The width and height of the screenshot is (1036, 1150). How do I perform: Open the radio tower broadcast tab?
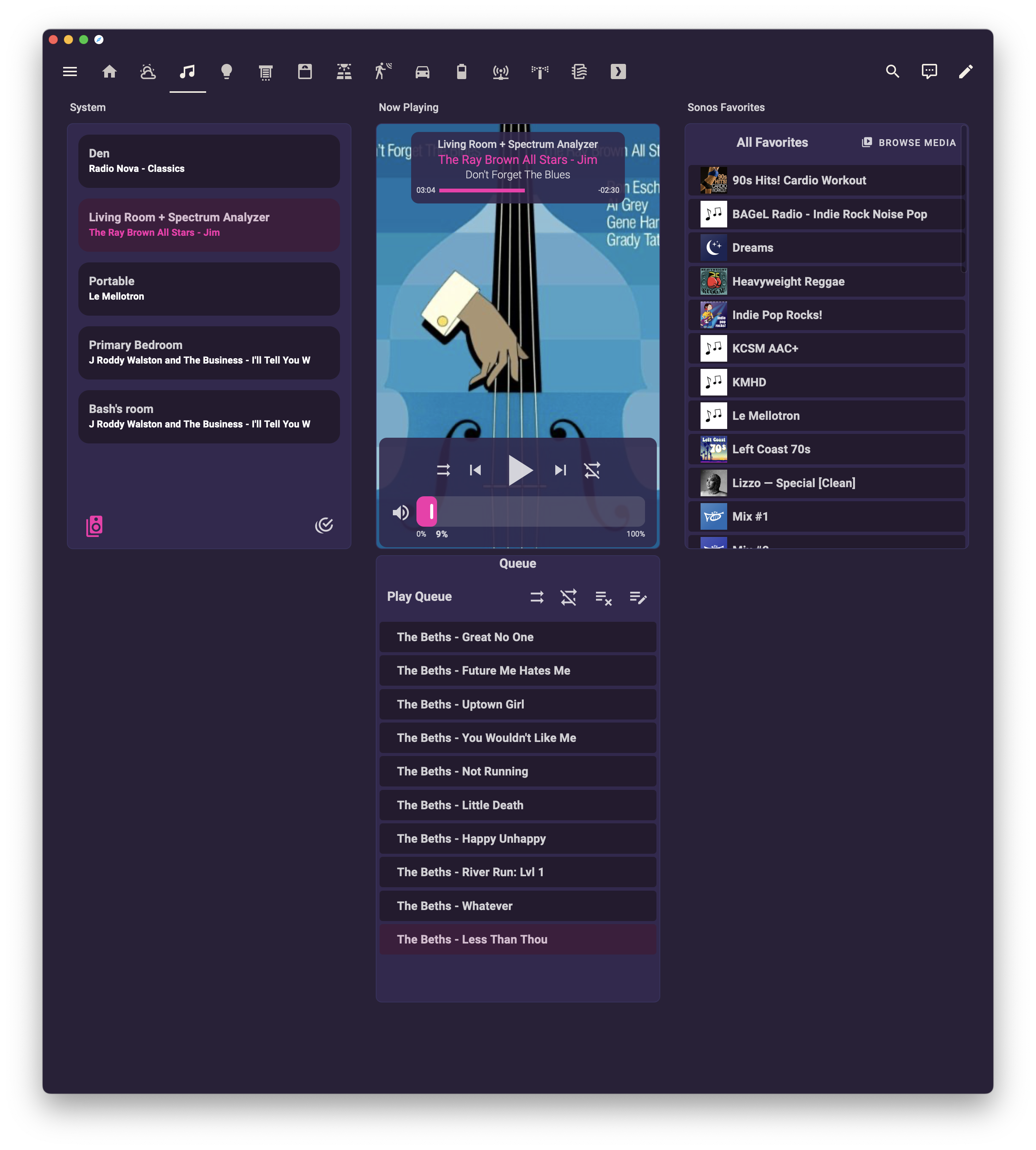pyautogui.click(x=501, y=72)
